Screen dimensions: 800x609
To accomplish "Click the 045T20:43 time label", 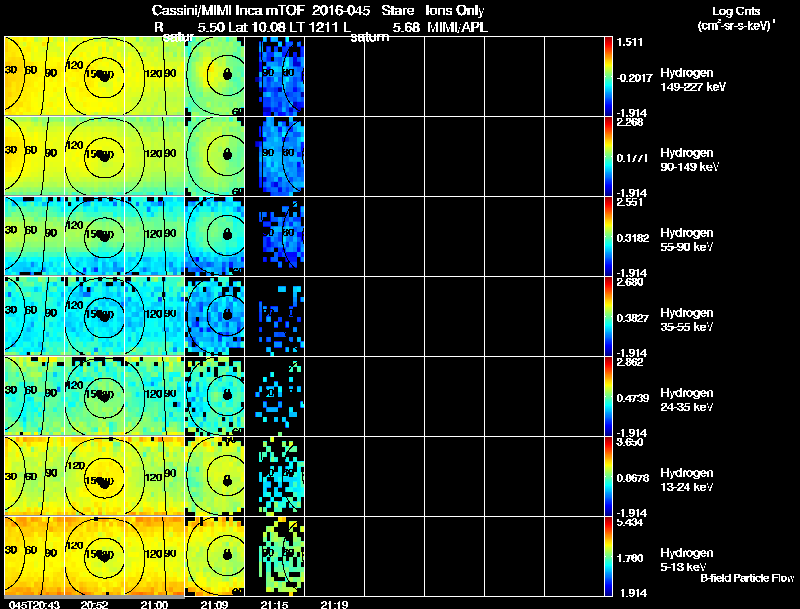I will coord(34,604).
